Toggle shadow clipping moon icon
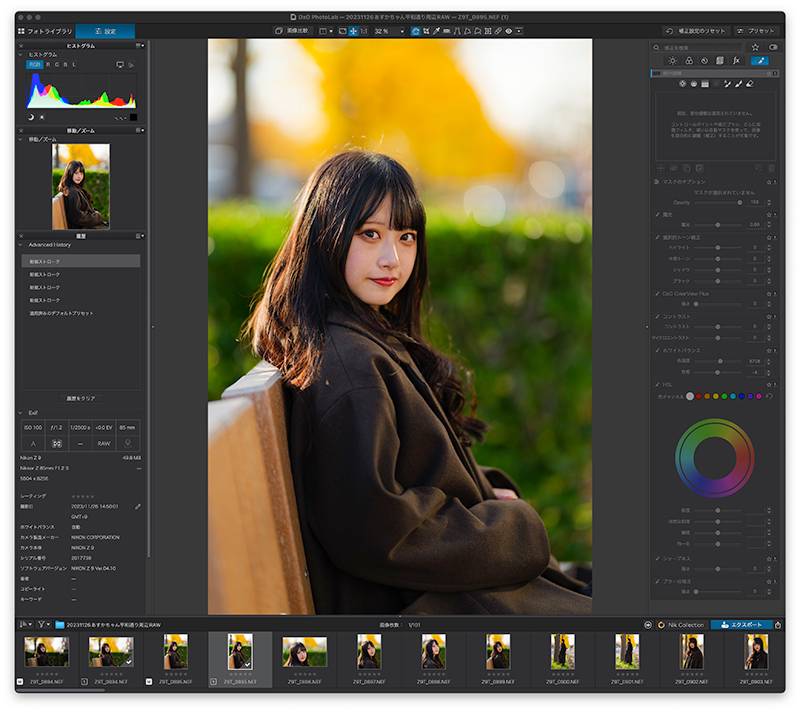This screenshot has height=711, width=800. click(31, 117)
